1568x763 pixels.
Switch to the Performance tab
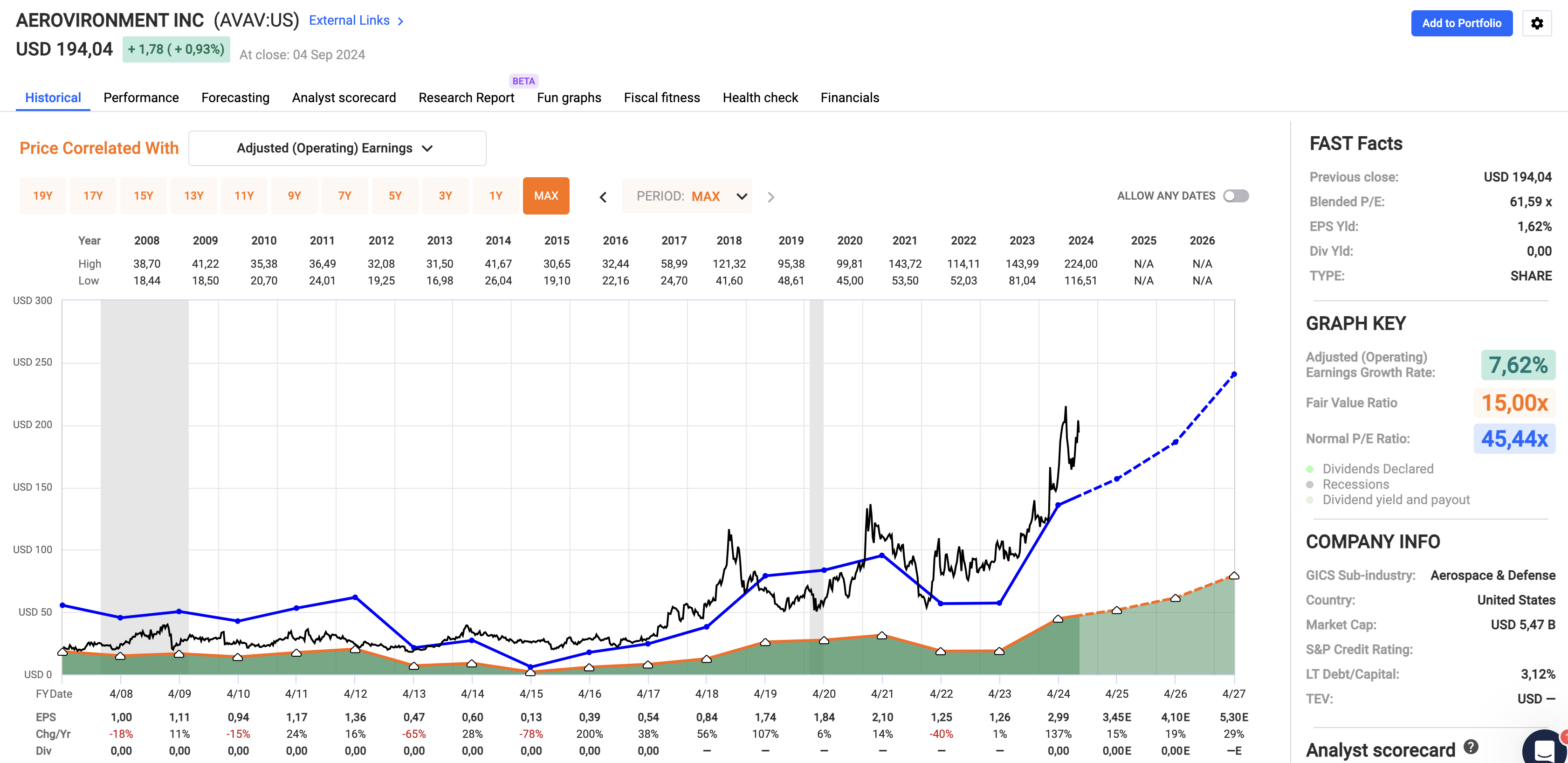(141, 97)
